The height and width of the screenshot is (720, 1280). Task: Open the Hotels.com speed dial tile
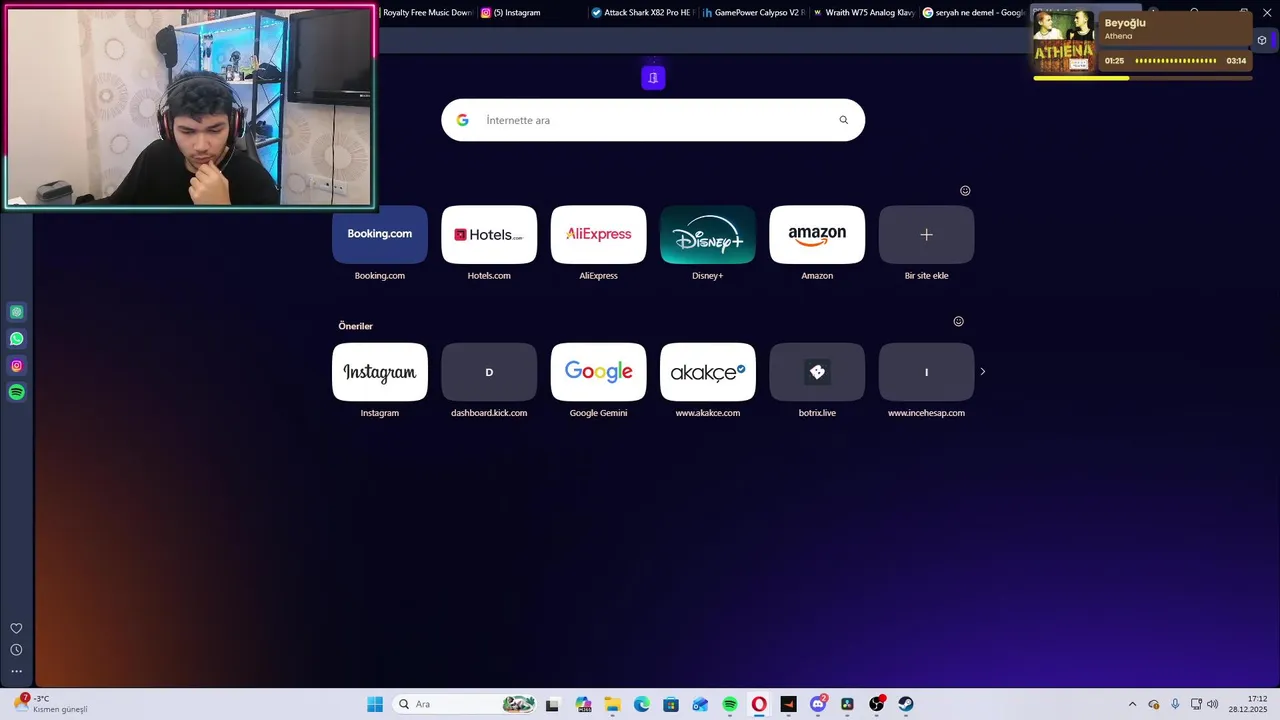[489, 235]
